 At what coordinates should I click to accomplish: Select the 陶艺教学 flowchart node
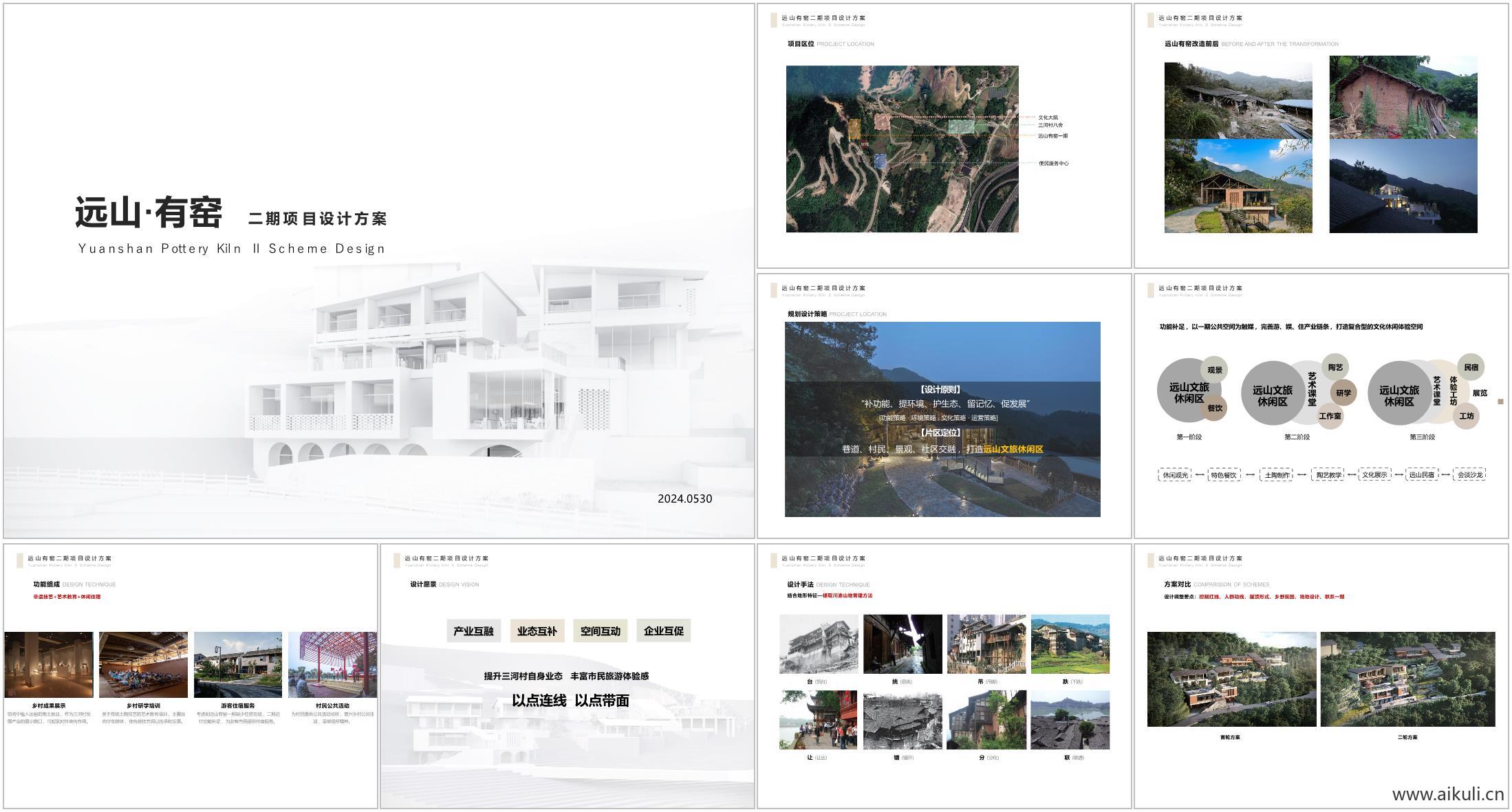point(1329,474)
